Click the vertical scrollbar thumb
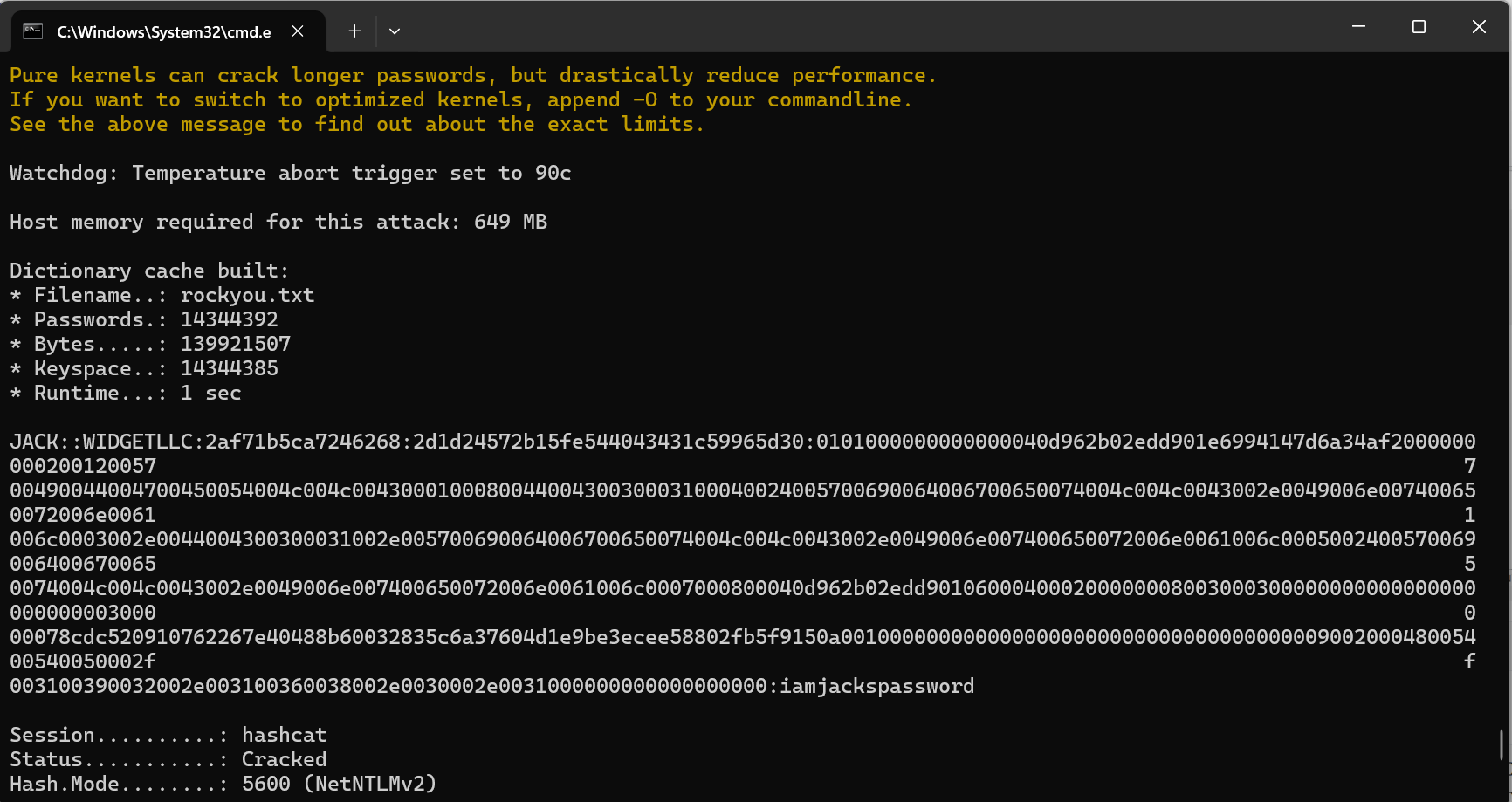The image size is (1512, 802). (x=1502, y=744)
